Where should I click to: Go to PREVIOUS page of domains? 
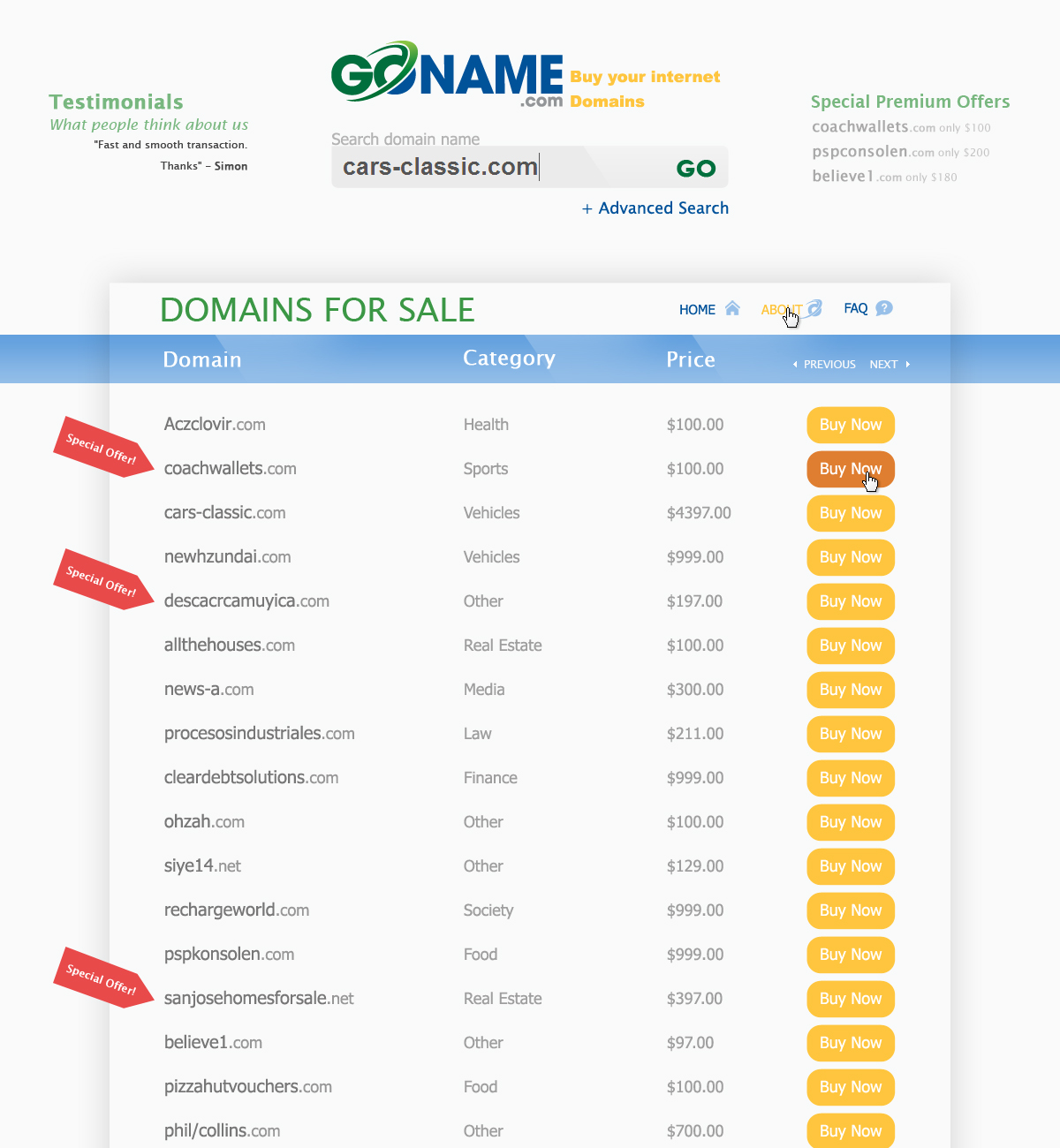click(829, 364)
